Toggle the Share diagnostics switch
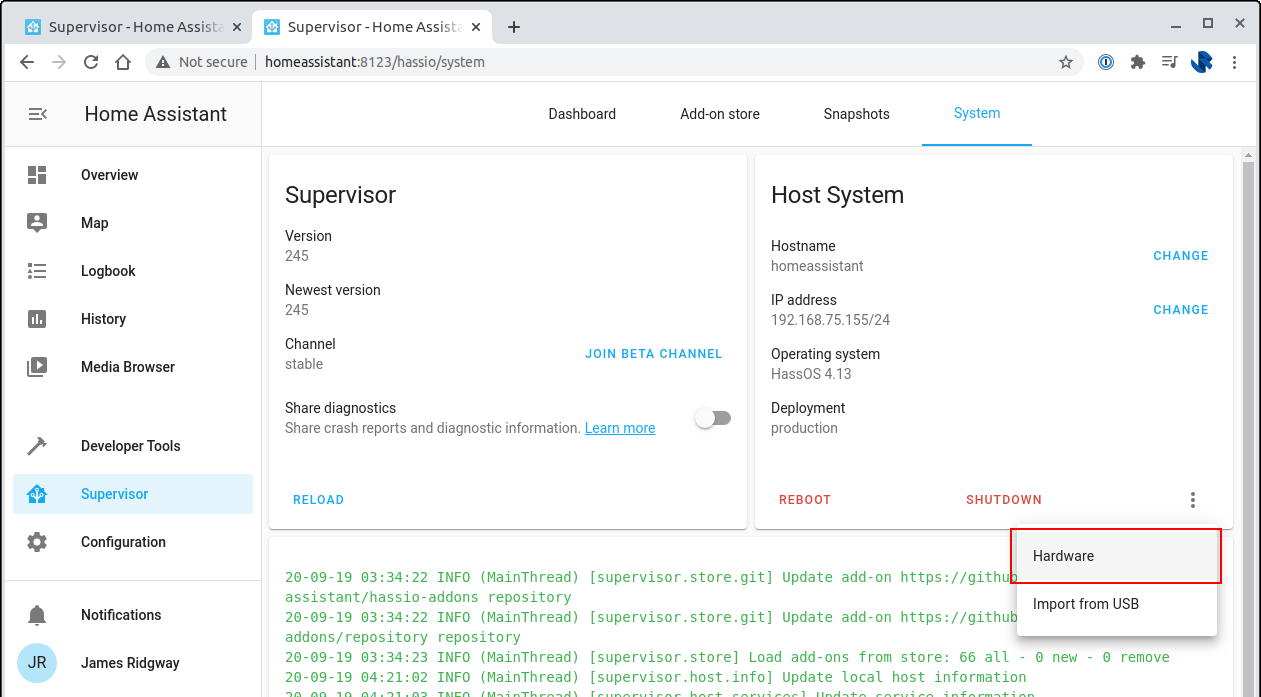This screenshot has width=1261, height=697. point(713,418)
